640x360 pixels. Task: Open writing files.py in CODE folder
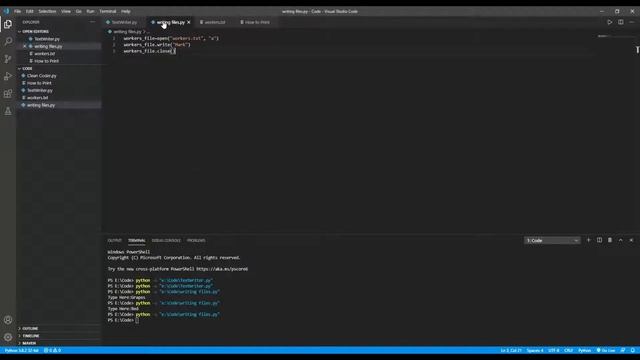tap(41, 105)
